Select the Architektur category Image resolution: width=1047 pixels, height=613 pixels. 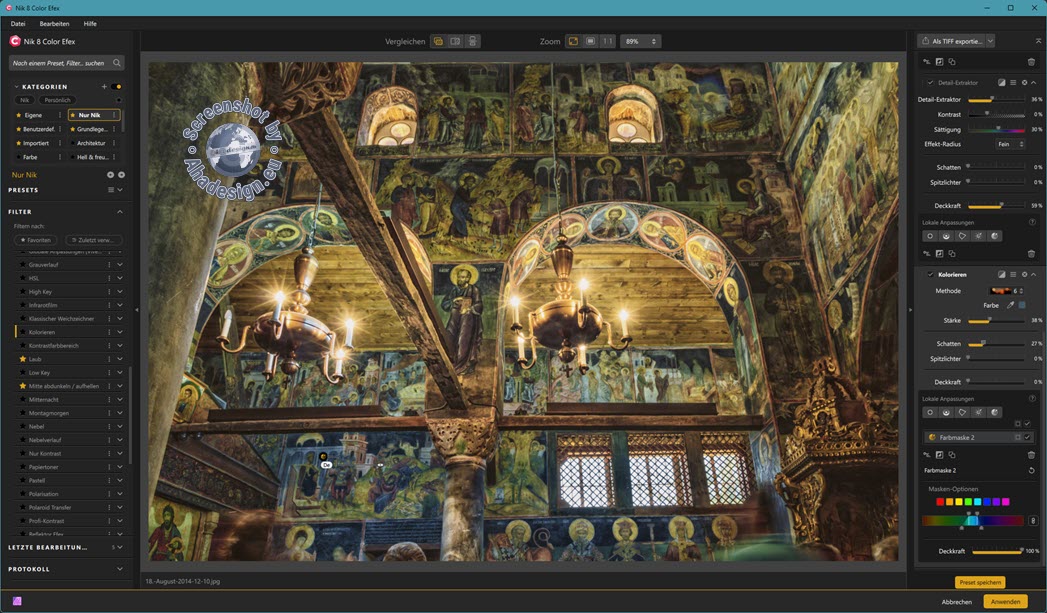coord(91,143)
